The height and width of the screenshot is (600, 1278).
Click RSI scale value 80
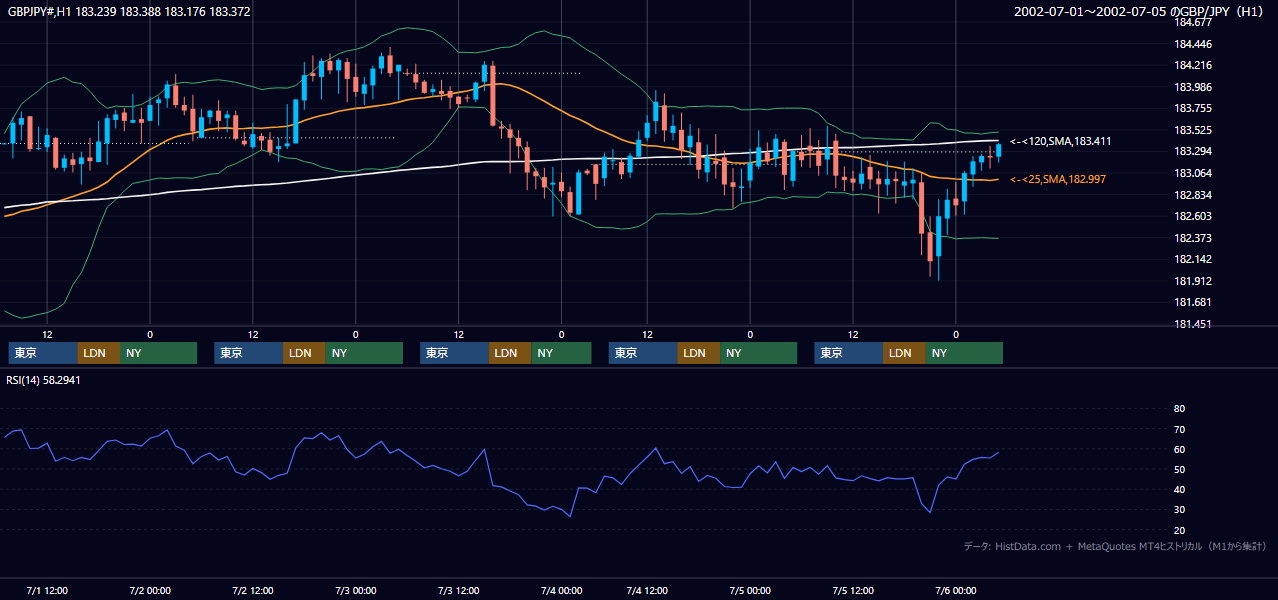1179,409
